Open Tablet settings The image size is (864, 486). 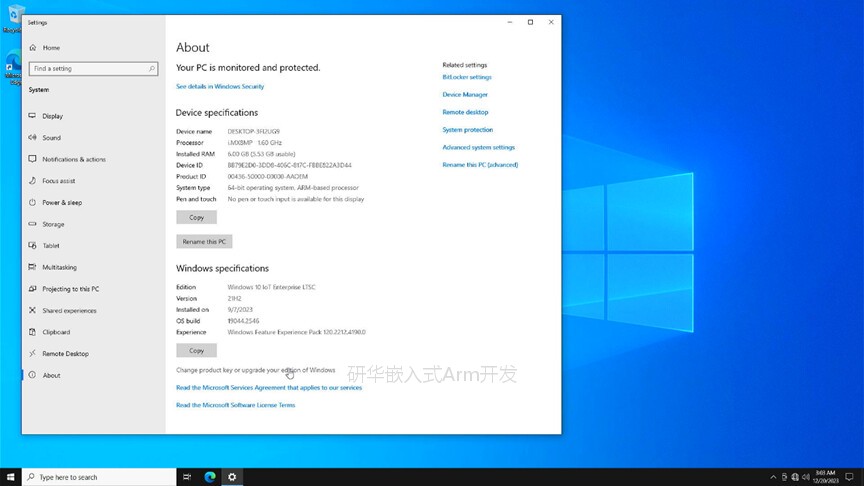(51, 246)
